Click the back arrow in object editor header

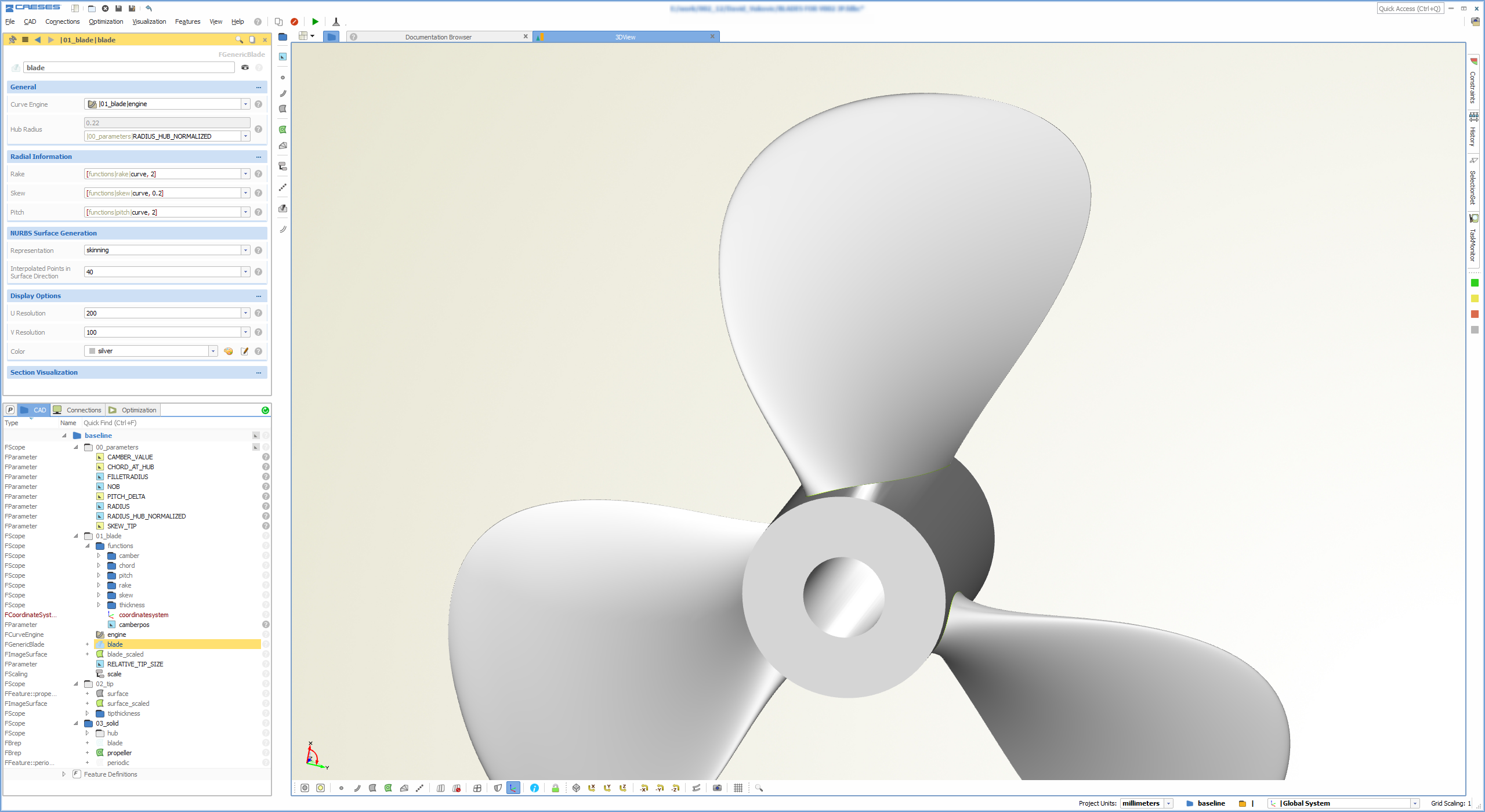click(38, 39)
